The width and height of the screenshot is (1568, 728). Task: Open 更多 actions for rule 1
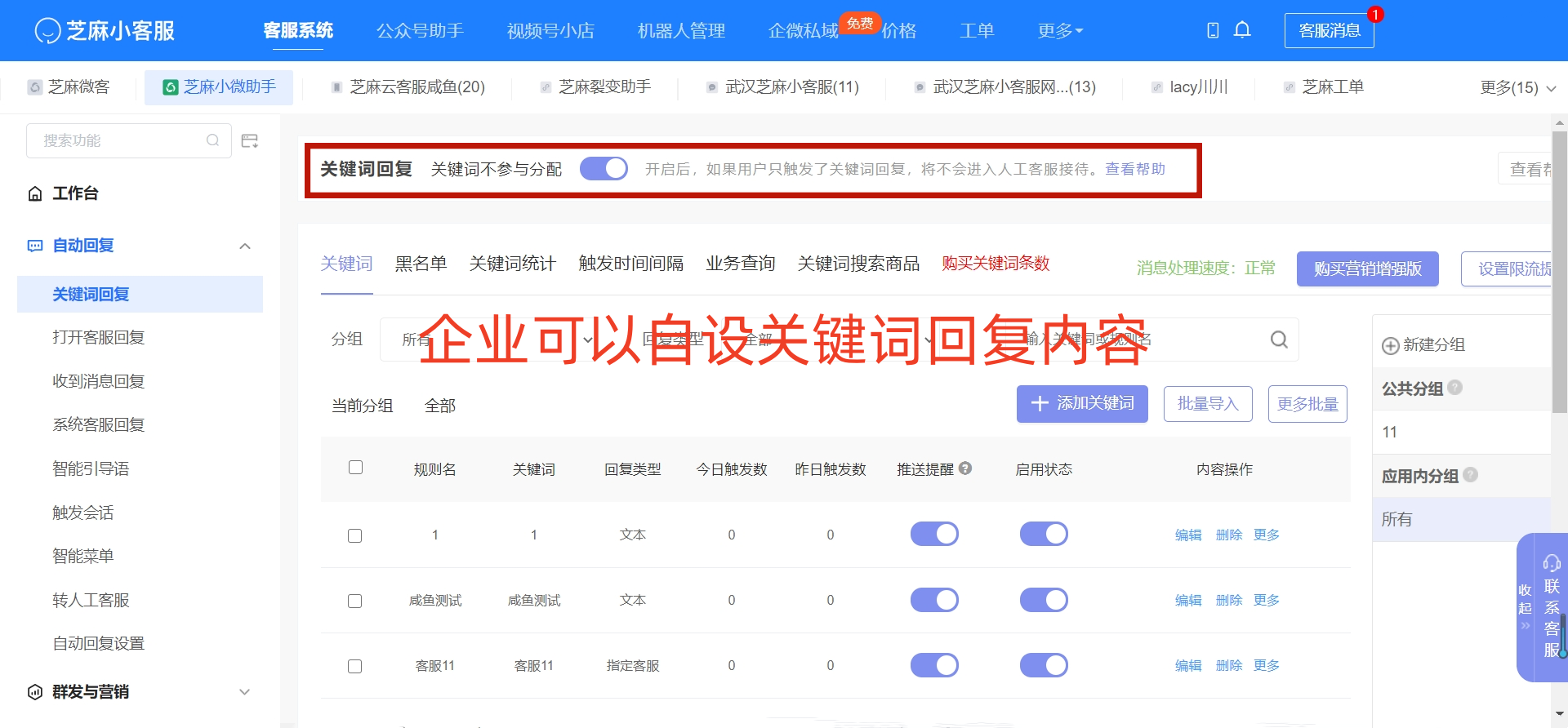point(1267,535)
